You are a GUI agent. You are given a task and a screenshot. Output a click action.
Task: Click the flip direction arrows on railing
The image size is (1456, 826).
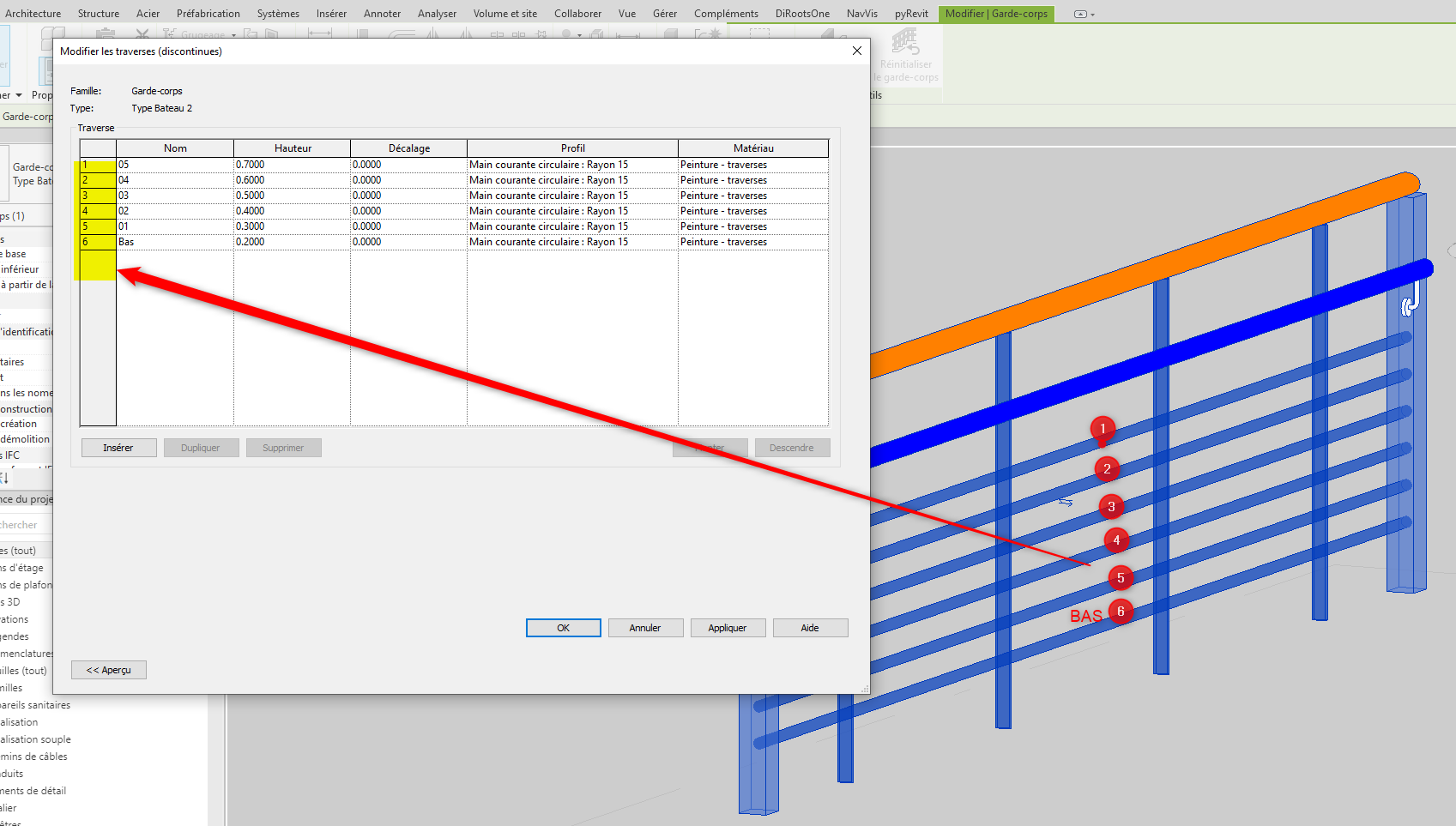coord(1065,502)
